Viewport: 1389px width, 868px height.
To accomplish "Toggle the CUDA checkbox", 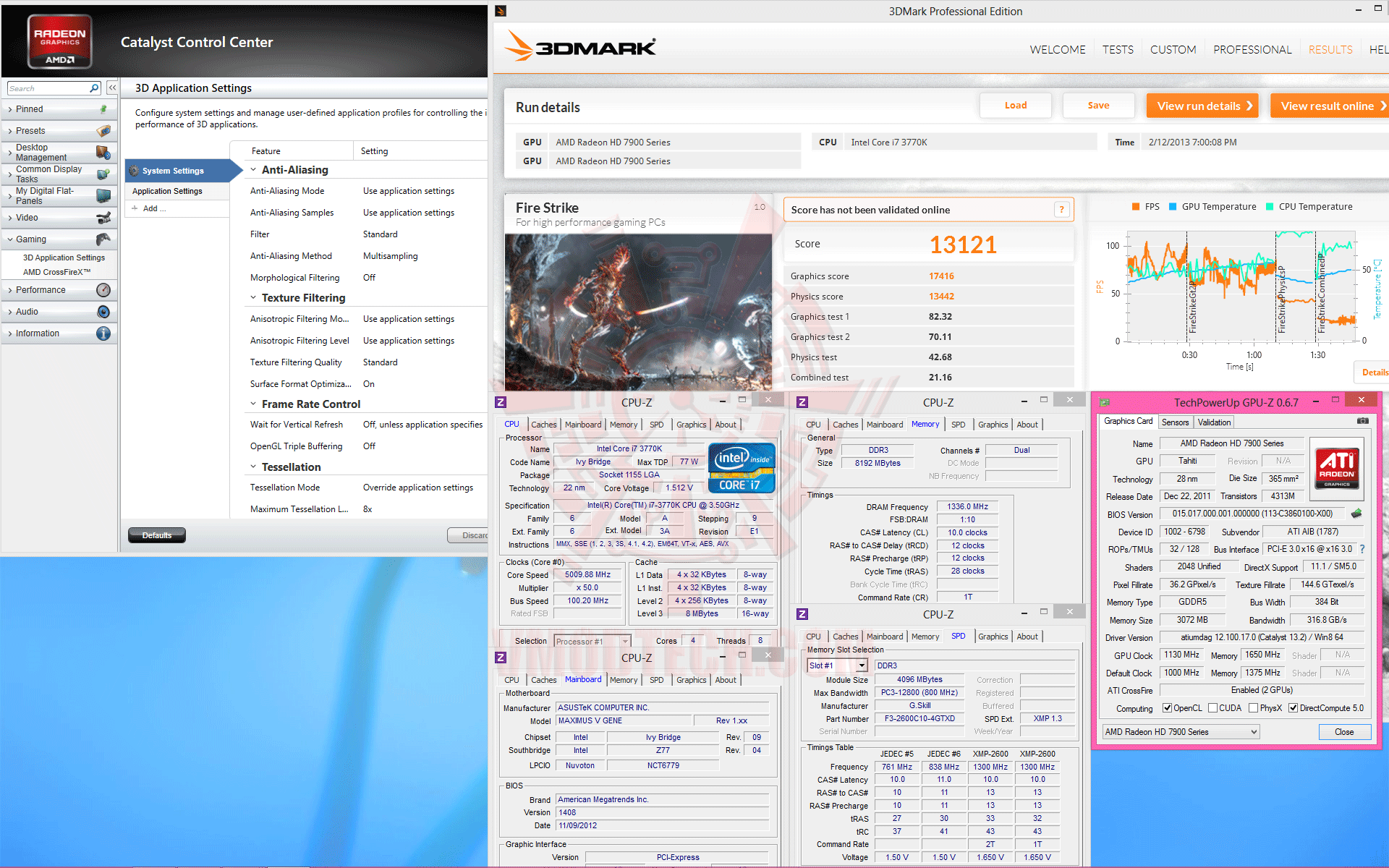I will (1212, 708).
